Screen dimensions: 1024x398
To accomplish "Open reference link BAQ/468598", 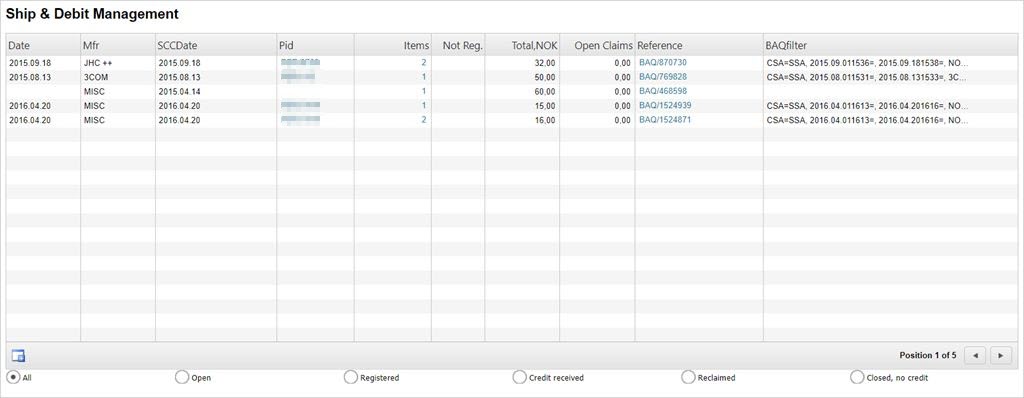I will [663, 91].
